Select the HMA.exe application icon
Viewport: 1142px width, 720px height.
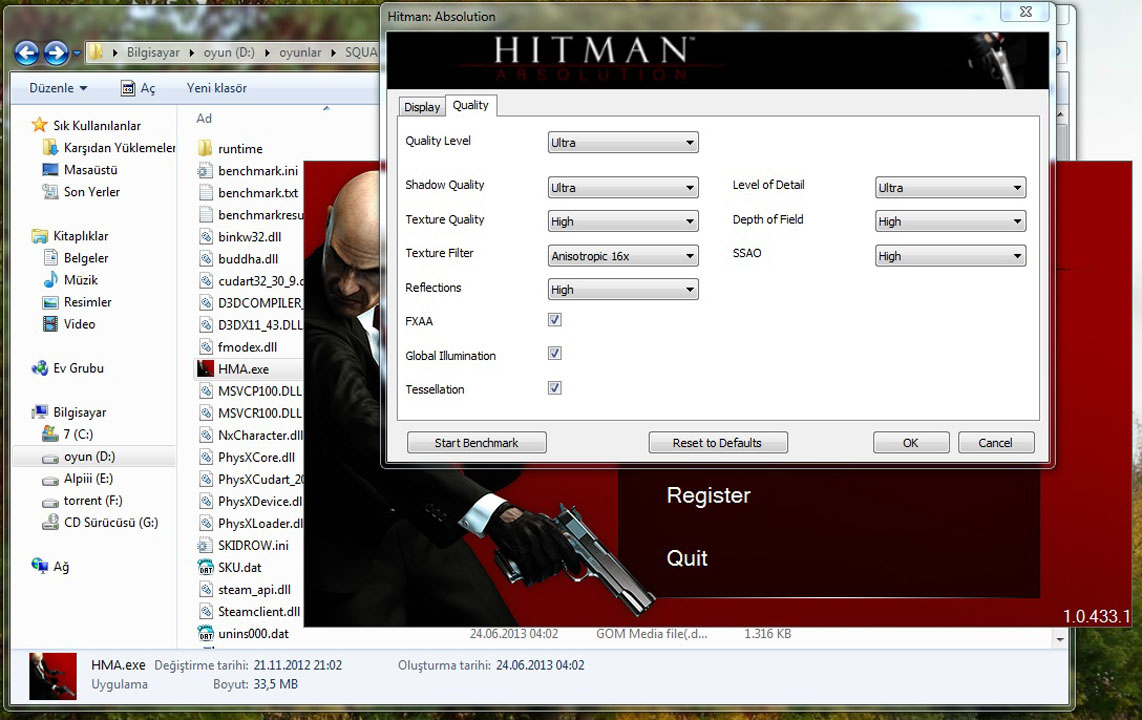(x=205, y=368)
